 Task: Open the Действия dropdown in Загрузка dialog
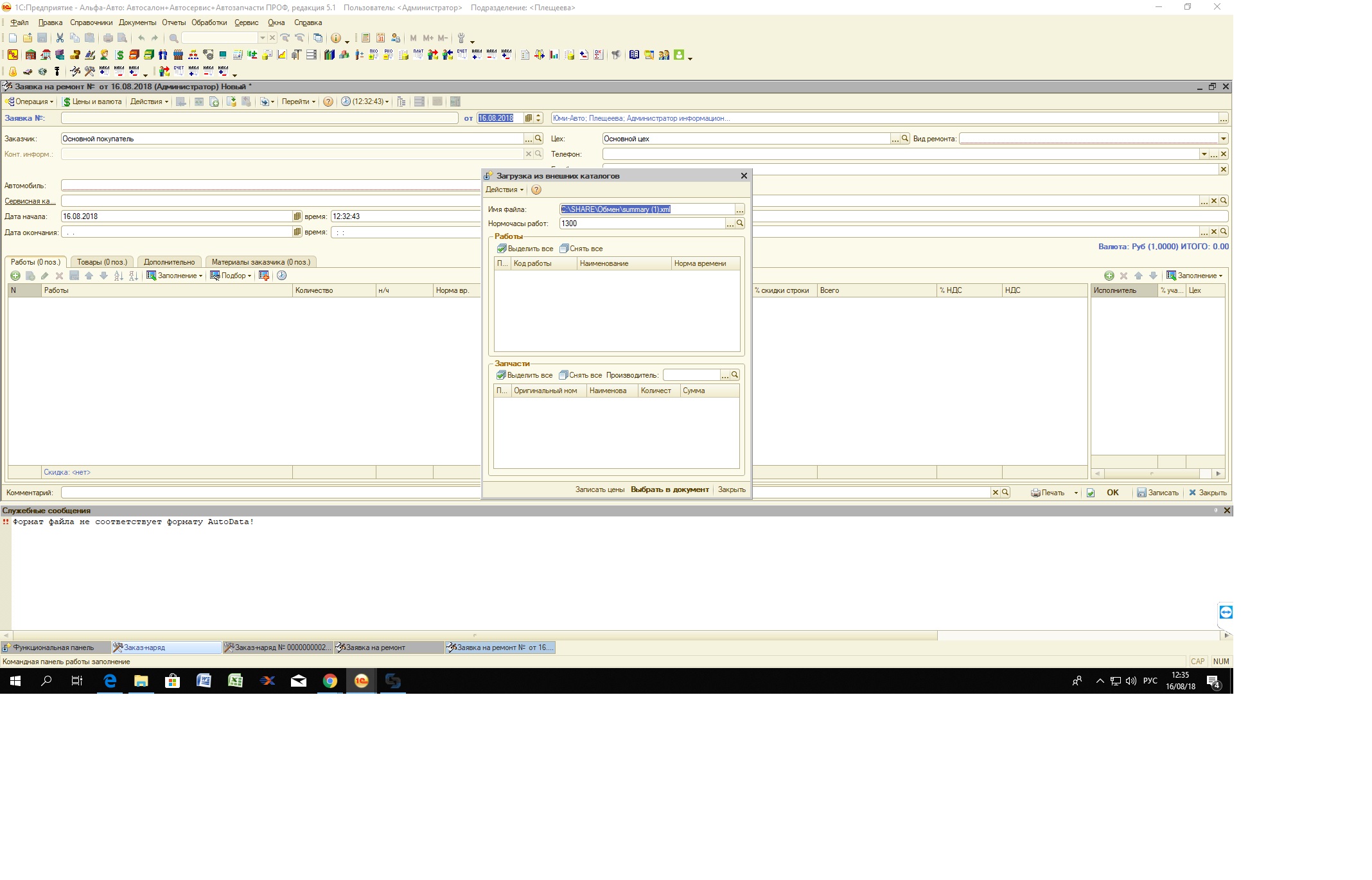tap(505, 189)
